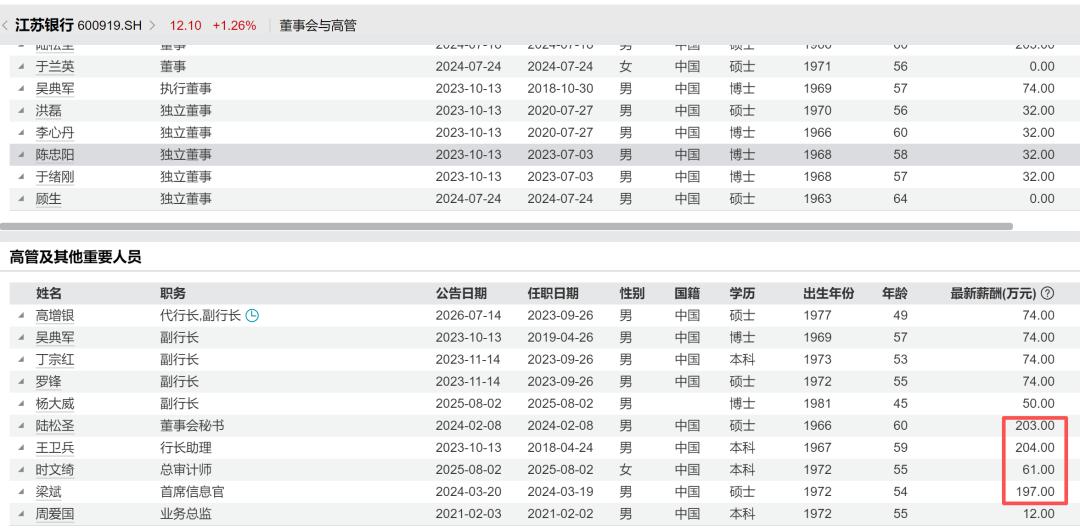Expand the 罗锋 row triangle
Image resolution: width=1080 pixels, height=530 pixels.
tap(21, 382)
